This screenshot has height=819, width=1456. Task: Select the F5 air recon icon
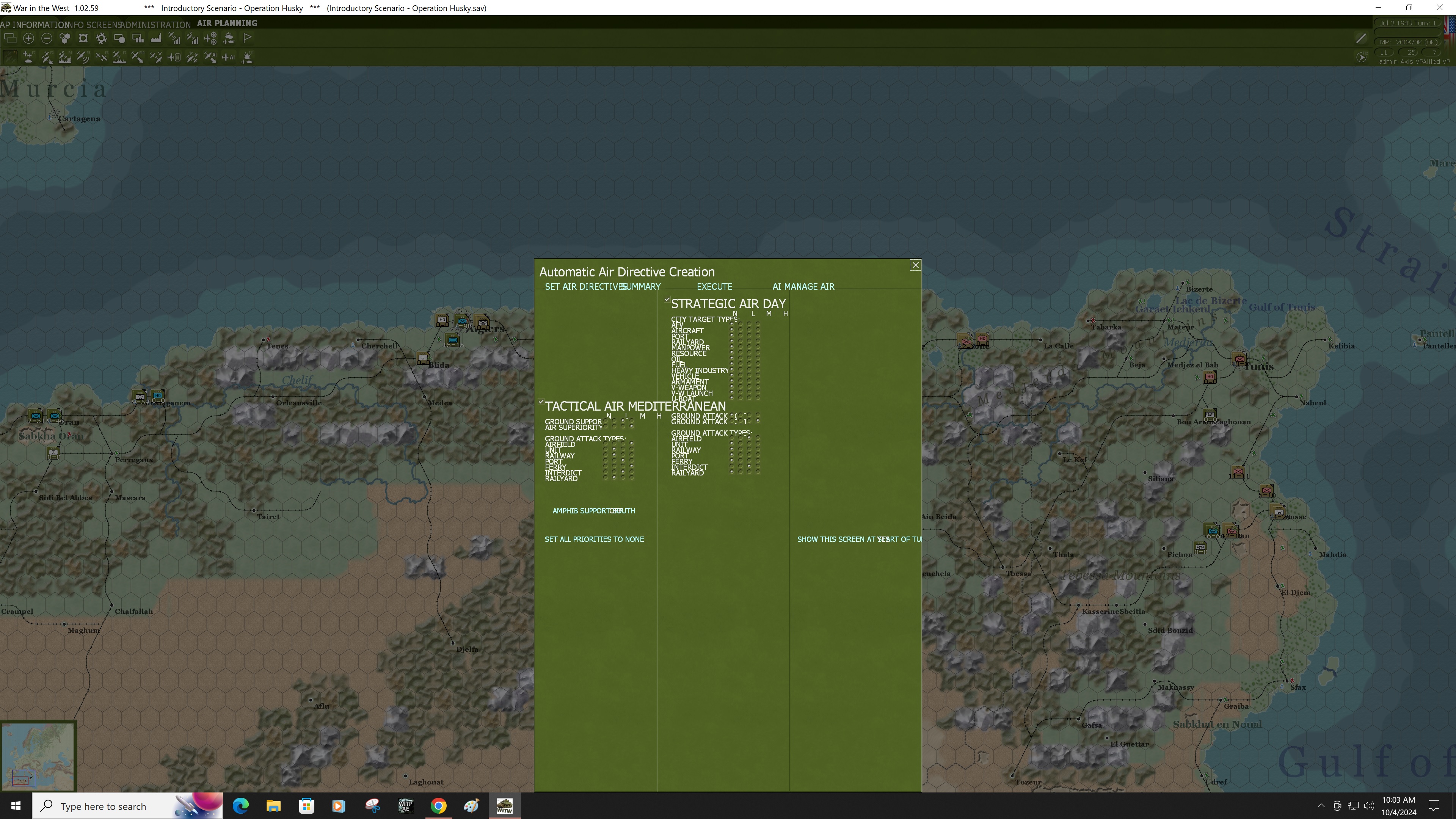83,57
